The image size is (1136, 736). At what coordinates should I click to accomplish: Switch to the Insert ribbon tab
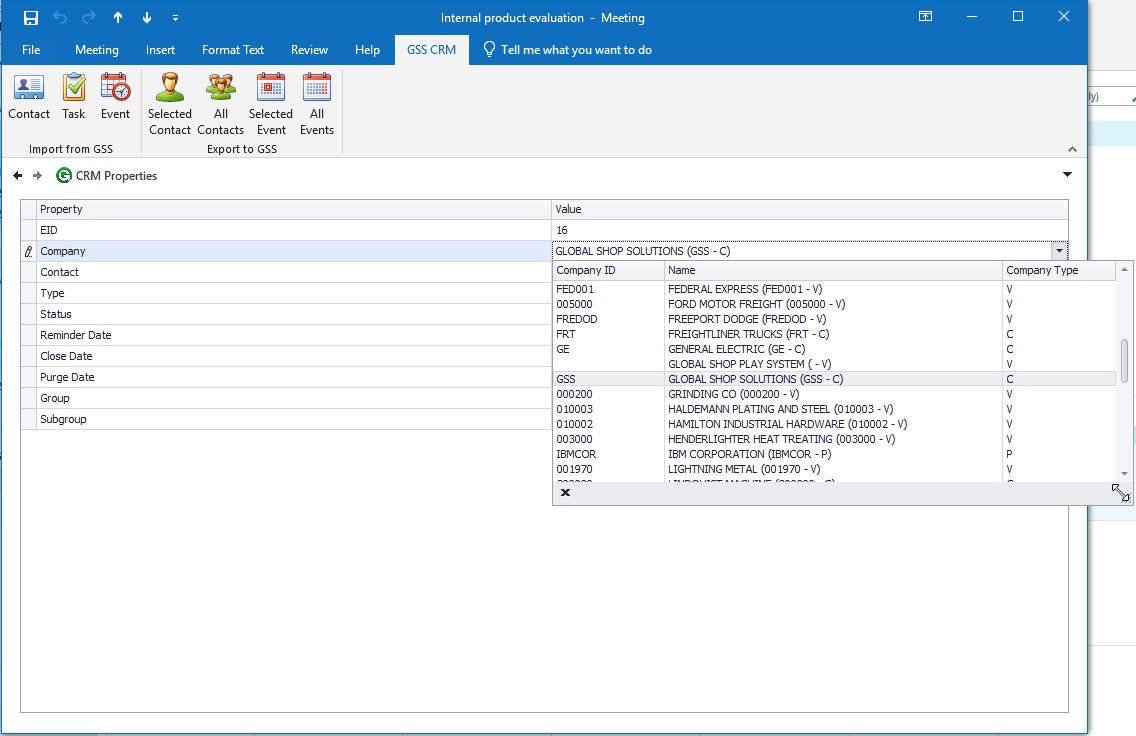(160, 49)
